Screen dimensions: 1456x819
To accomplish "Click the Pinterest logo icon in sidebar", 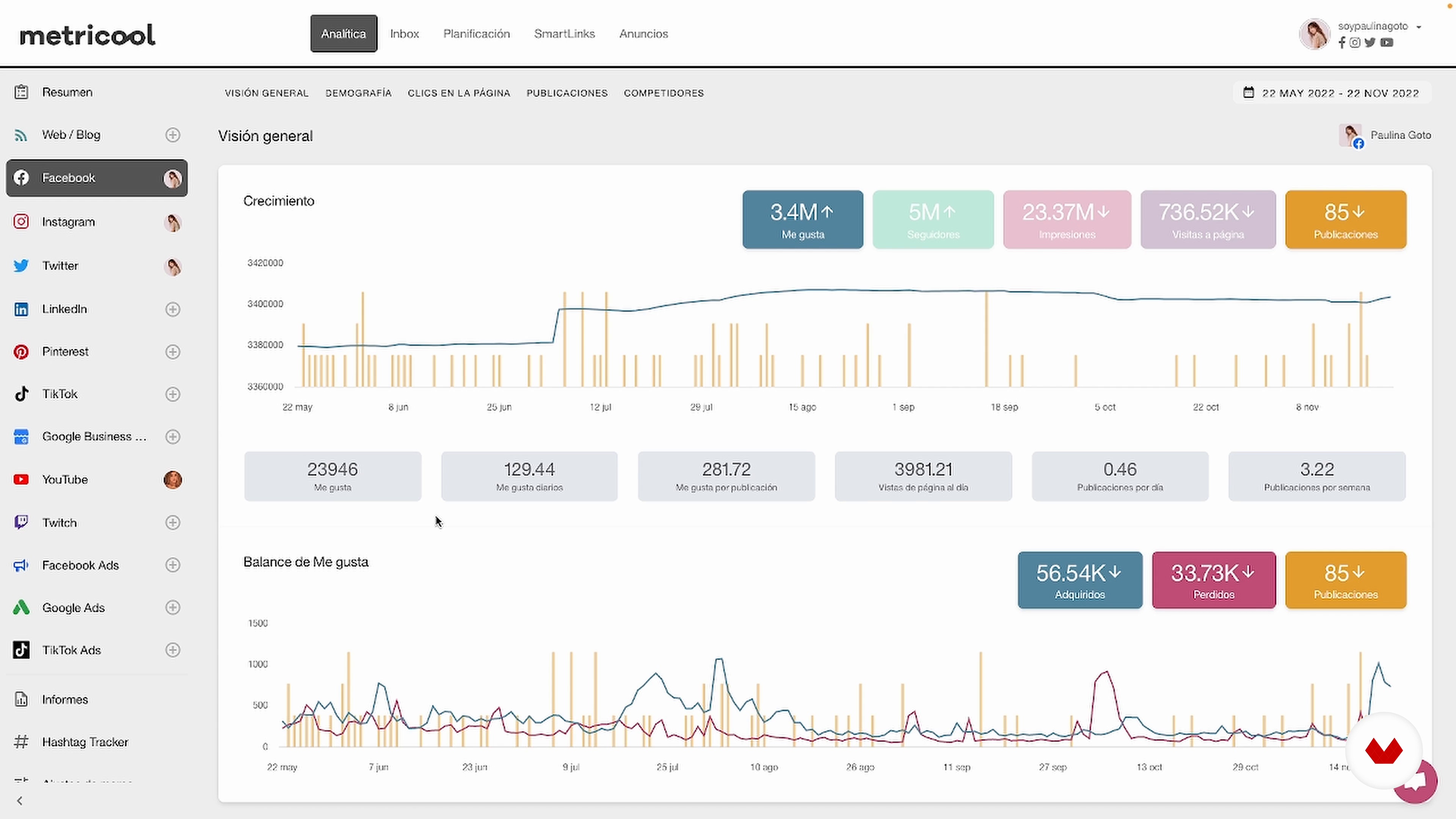I will (21, 351).
